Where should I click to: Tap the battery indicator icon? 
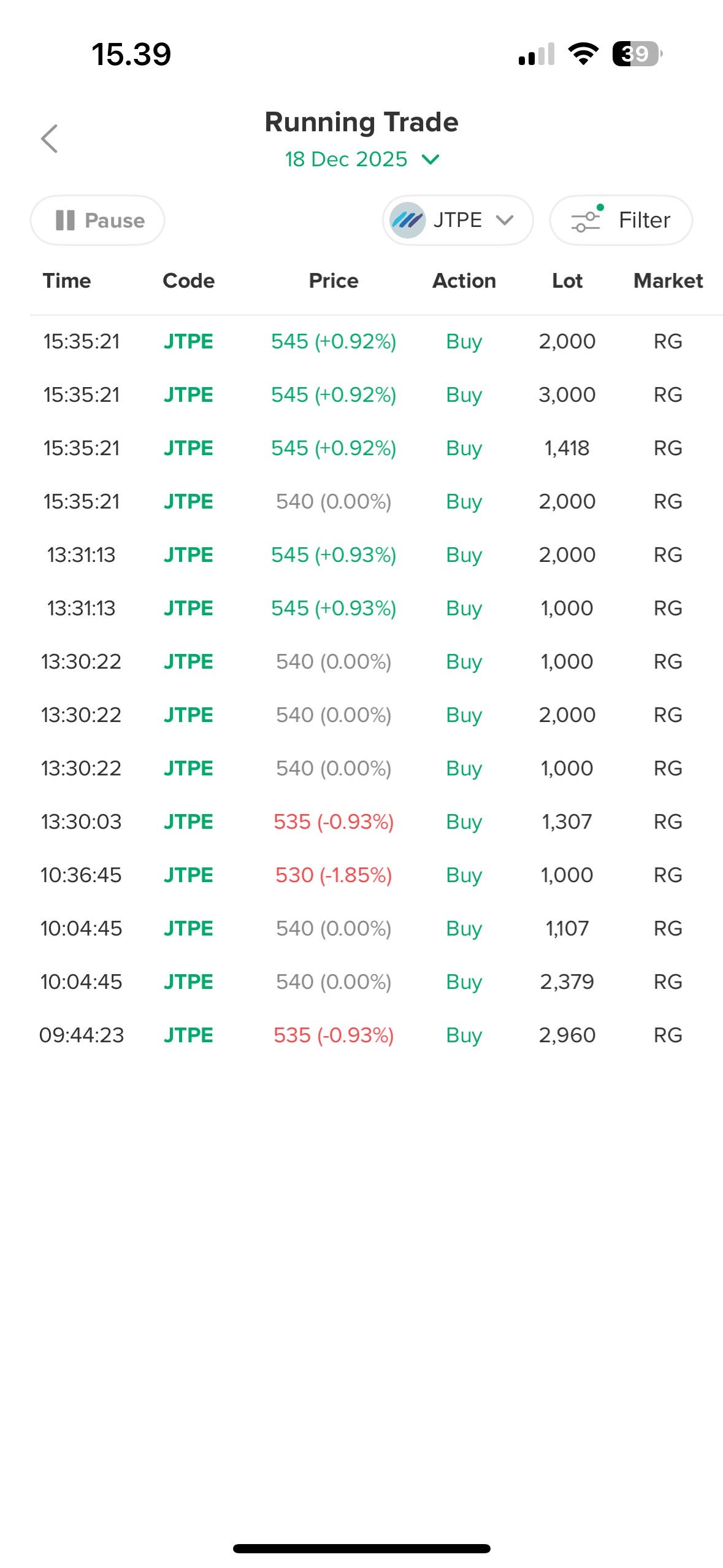(x=637, y=54)
